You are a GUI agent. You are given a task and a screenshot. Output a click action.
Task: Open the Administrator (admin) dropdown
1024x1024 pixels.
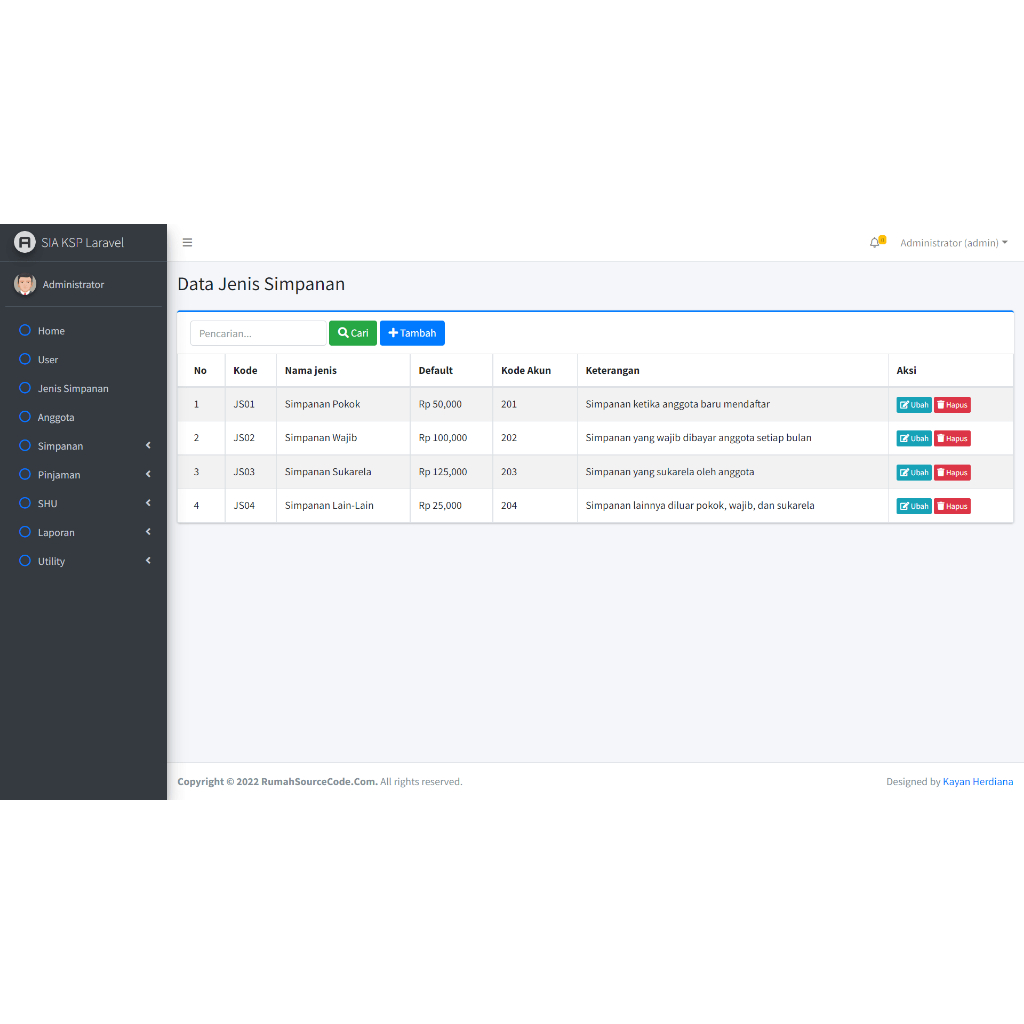[x=953, y=243]
